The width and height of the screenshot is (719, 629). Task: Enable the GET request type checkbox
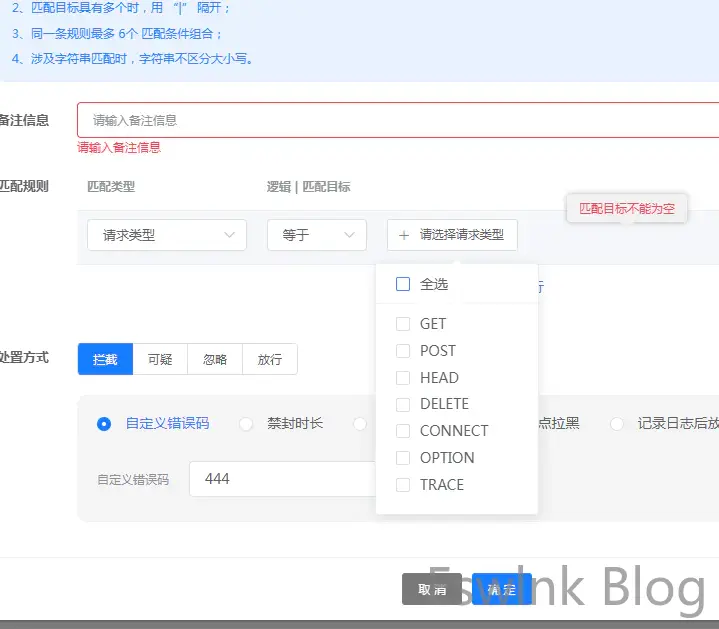403,324
